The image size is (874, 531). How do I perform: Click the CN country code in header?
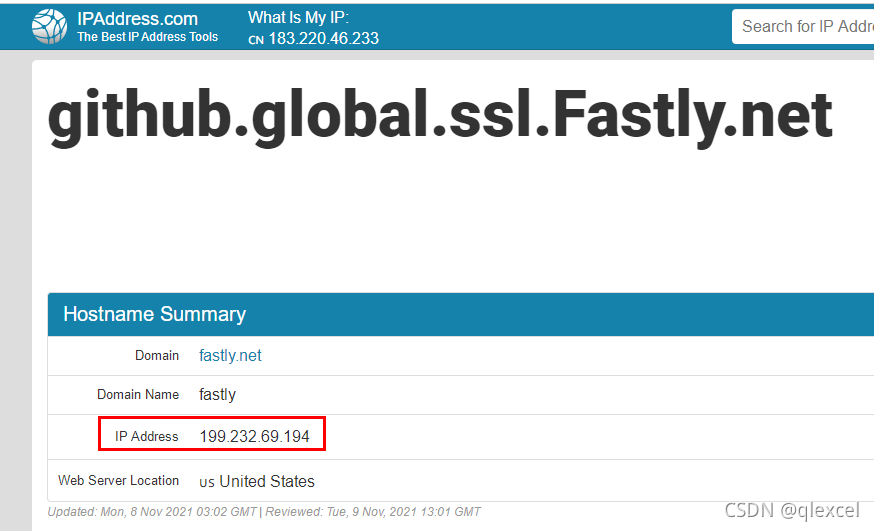tap(256, 40)
